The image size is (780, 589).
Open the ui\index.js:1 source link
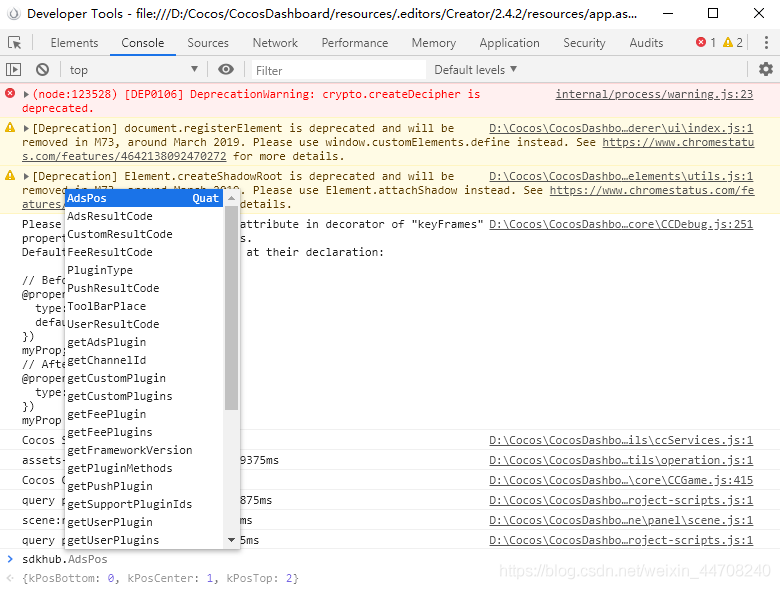[621, 128]
